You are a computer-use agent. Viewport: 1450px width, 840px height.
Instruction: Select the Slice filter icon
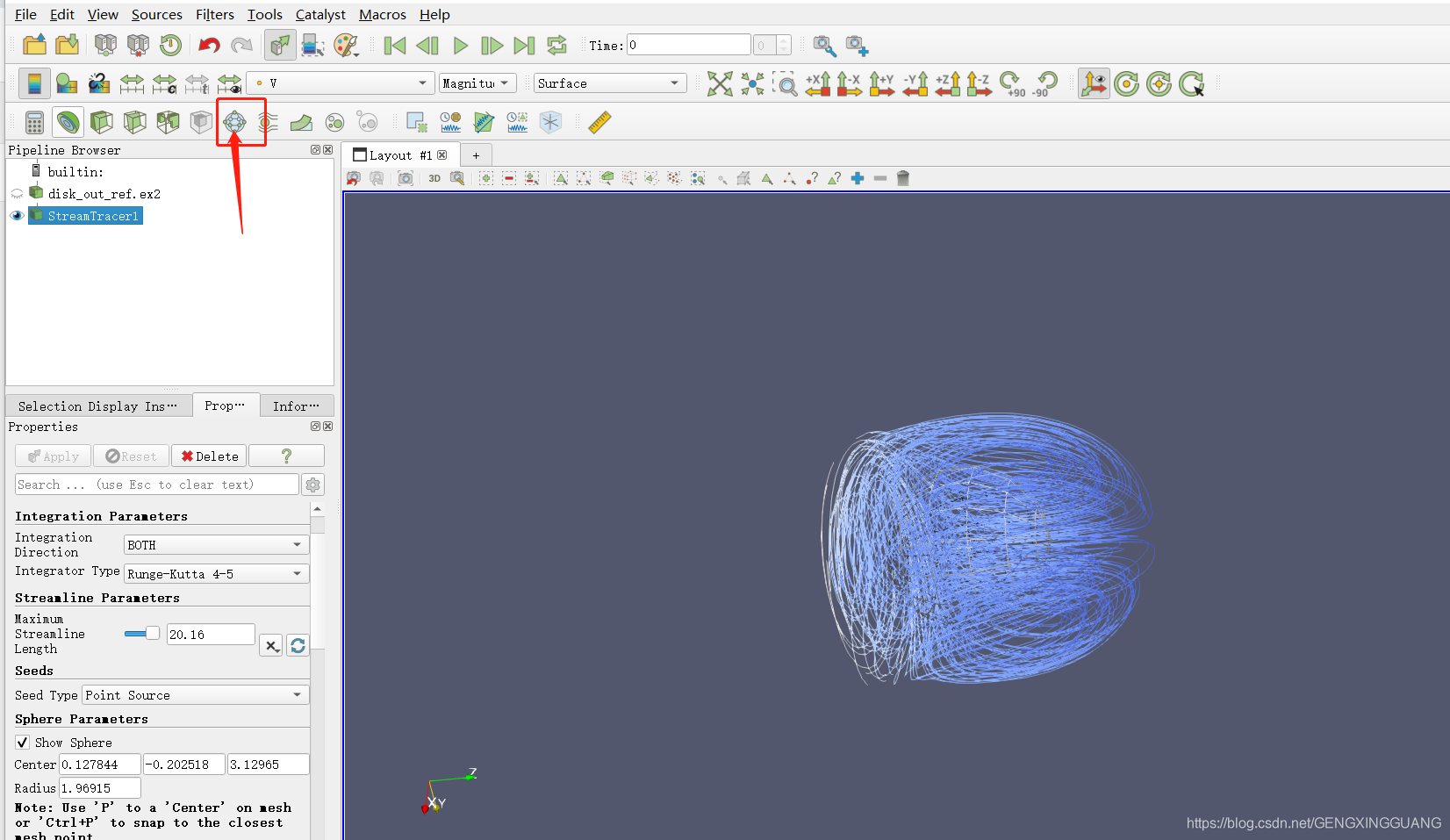134,122
